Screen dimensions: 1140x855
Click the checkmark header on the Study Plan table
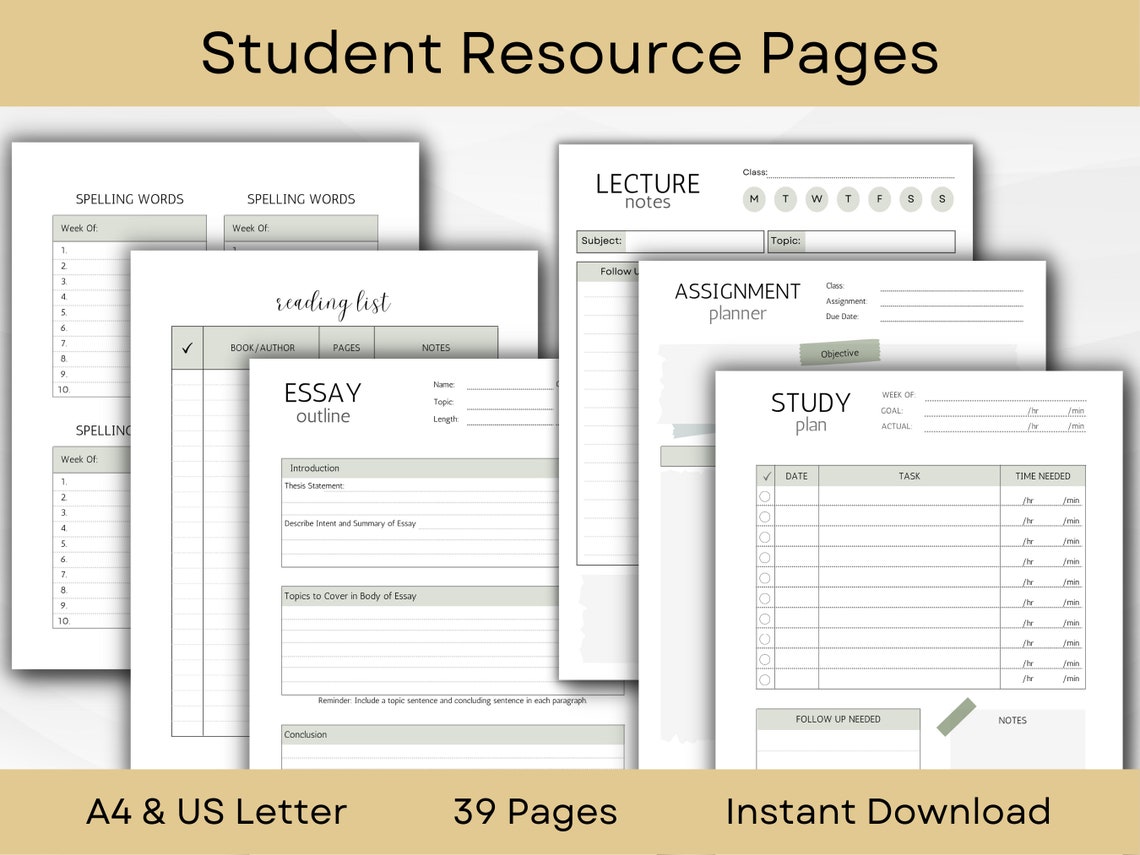(x=765, y=476)
